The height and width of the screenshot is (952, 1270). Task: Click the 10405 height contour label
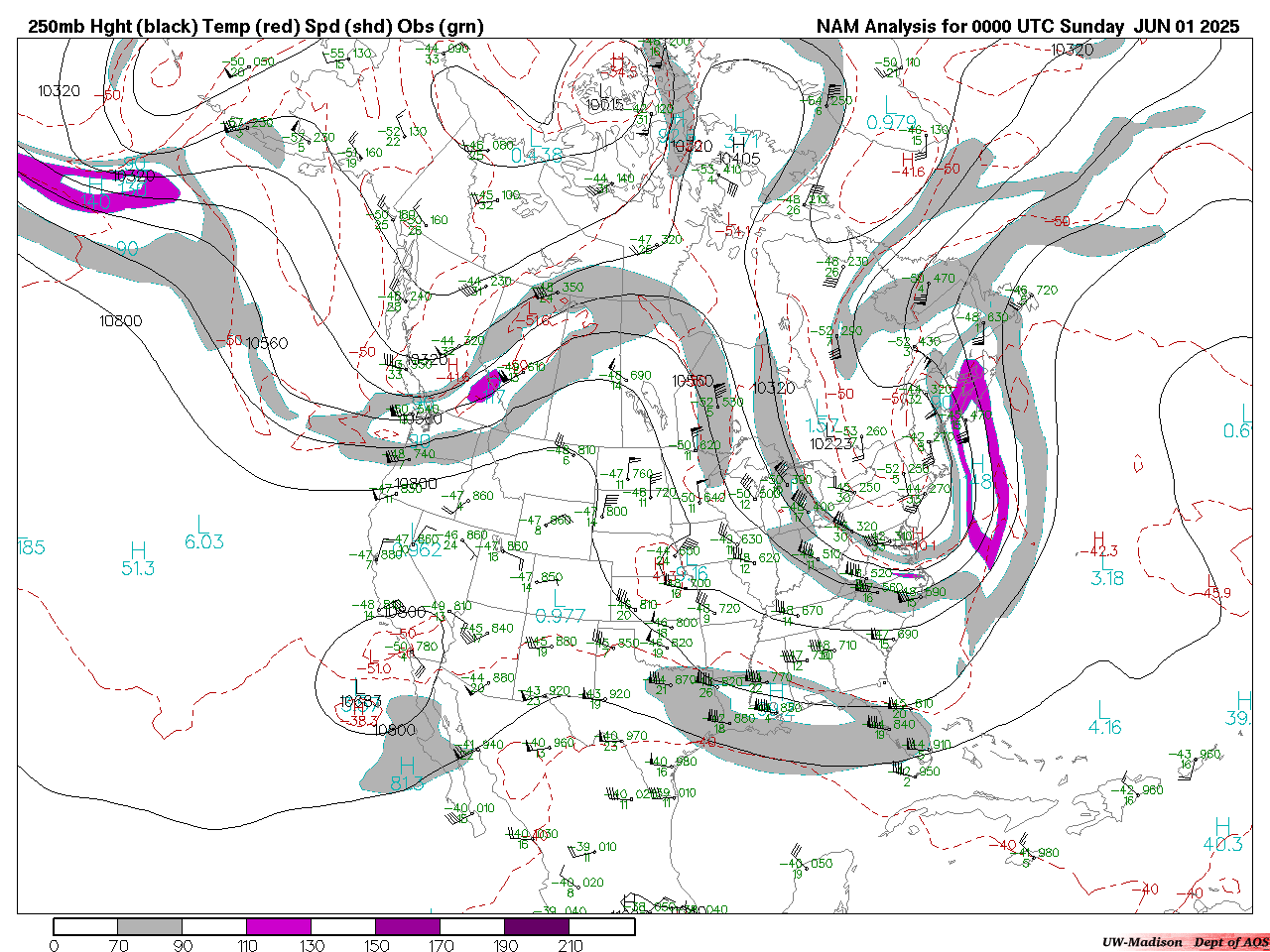pyautogui.click(x=738, y=159)
